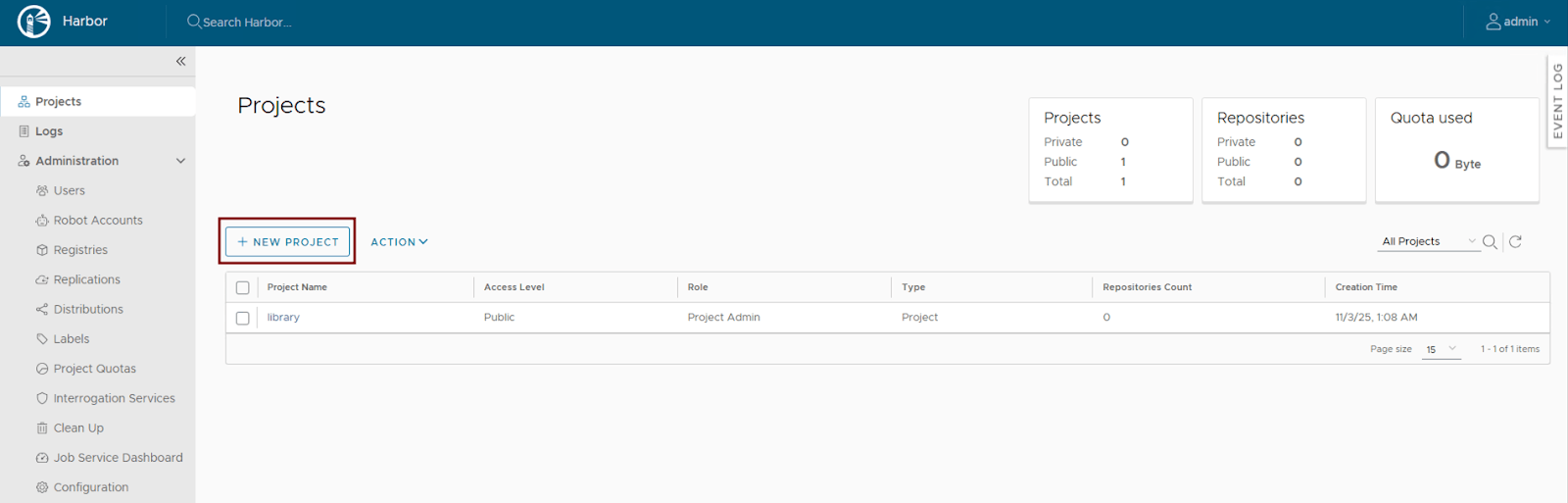The height and width of the screenshot is (503, 1568).
Task: Click the Logs sidebar icon
Action: pos(24,130)
